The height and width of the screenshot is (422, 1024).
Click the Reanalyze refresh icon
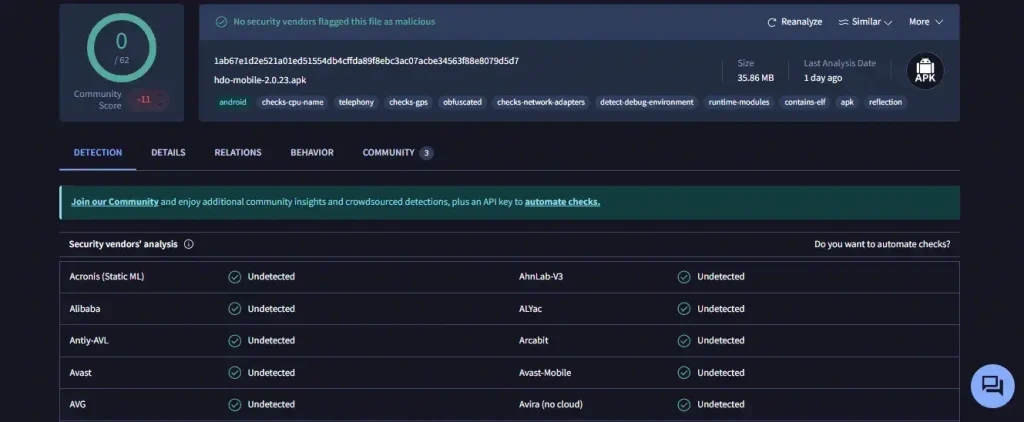point(772,22)
